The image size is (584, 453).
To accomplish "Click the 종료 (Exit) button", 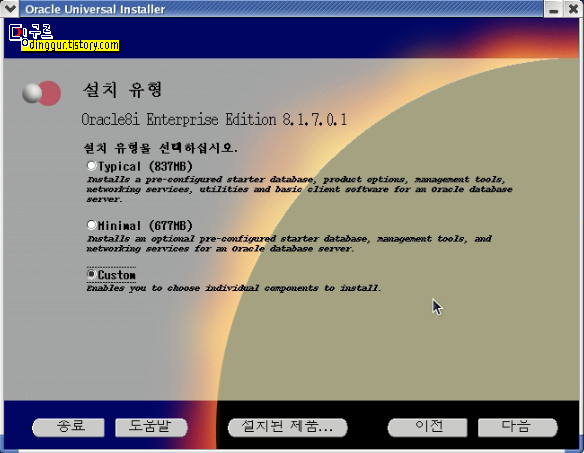I will (x=69, y=427).
